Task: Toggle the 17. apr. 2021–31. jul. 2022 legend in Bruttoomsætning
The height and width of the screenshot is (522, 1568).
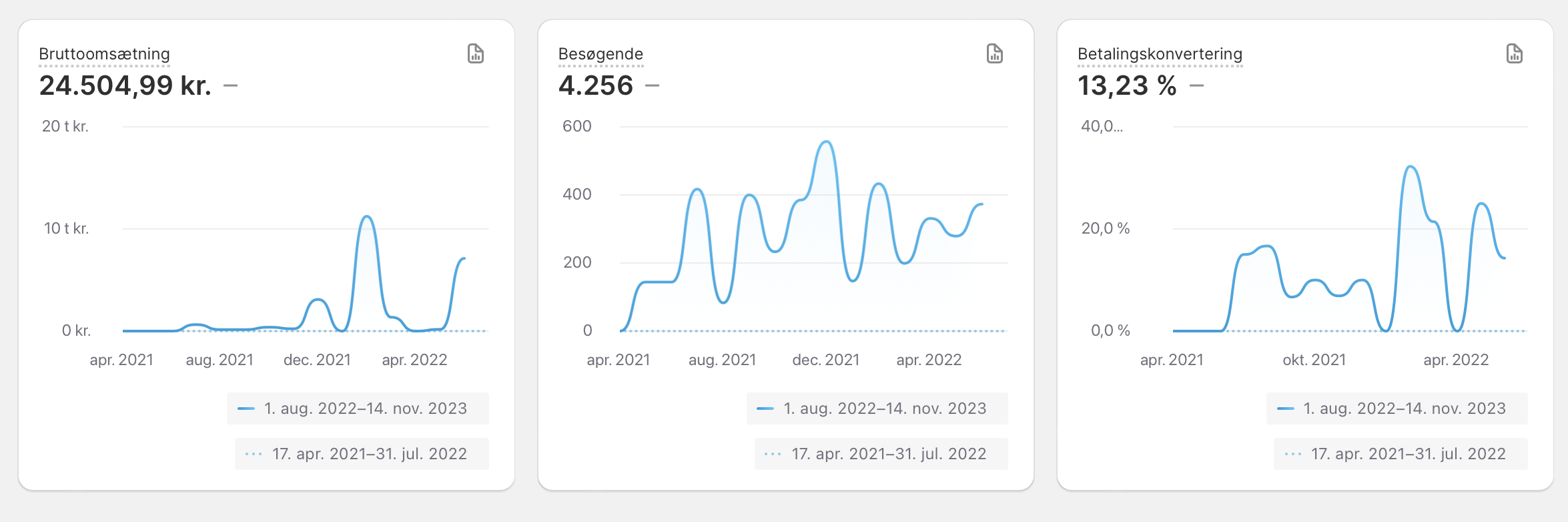Action: pyautogui.click(x=362, y=454)
